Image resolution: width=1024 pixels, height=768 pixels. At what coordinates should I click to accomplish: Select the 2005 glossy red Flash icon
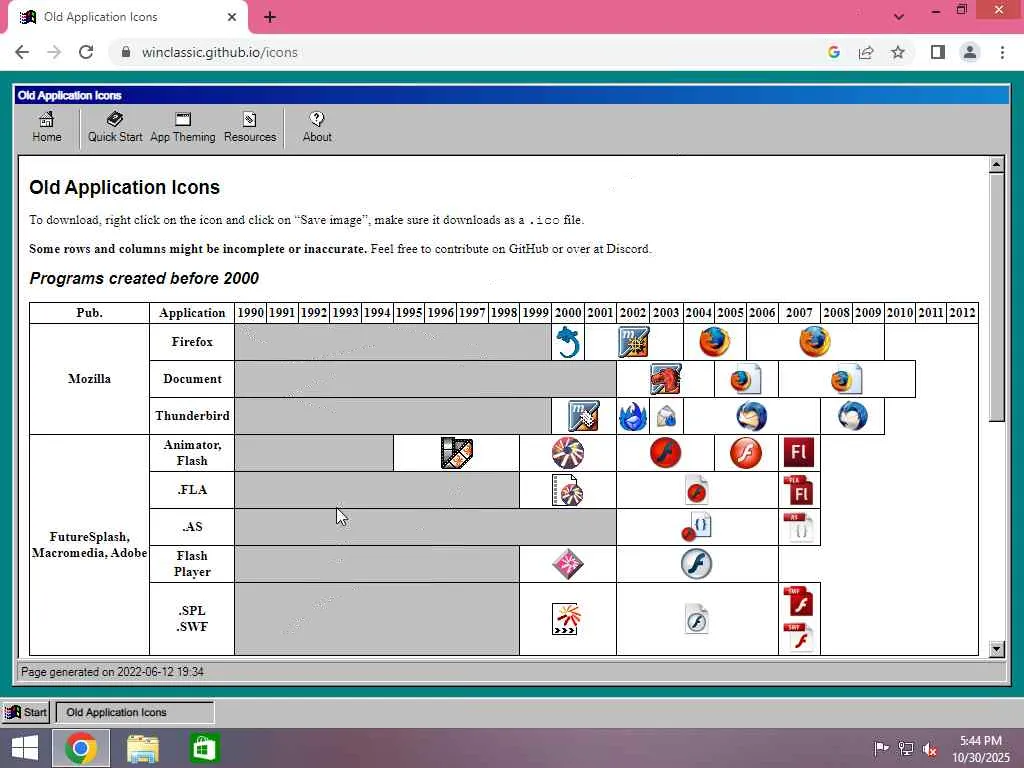746,453
